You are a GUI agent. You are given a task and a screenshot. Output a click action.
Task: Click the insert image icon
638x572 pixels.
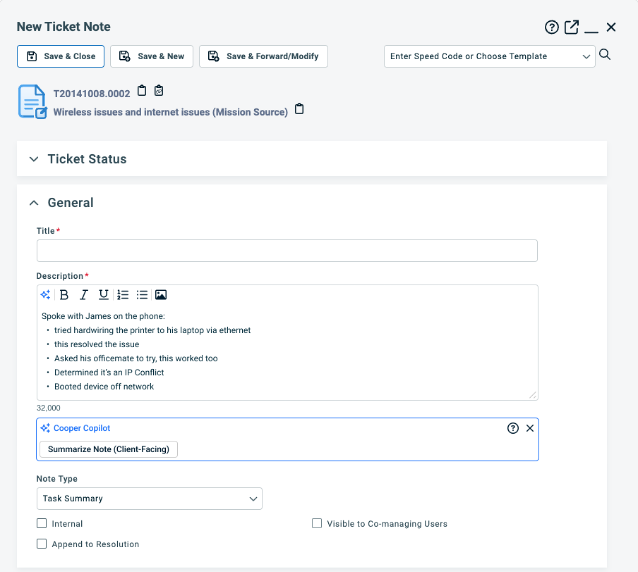click(161, 295)
